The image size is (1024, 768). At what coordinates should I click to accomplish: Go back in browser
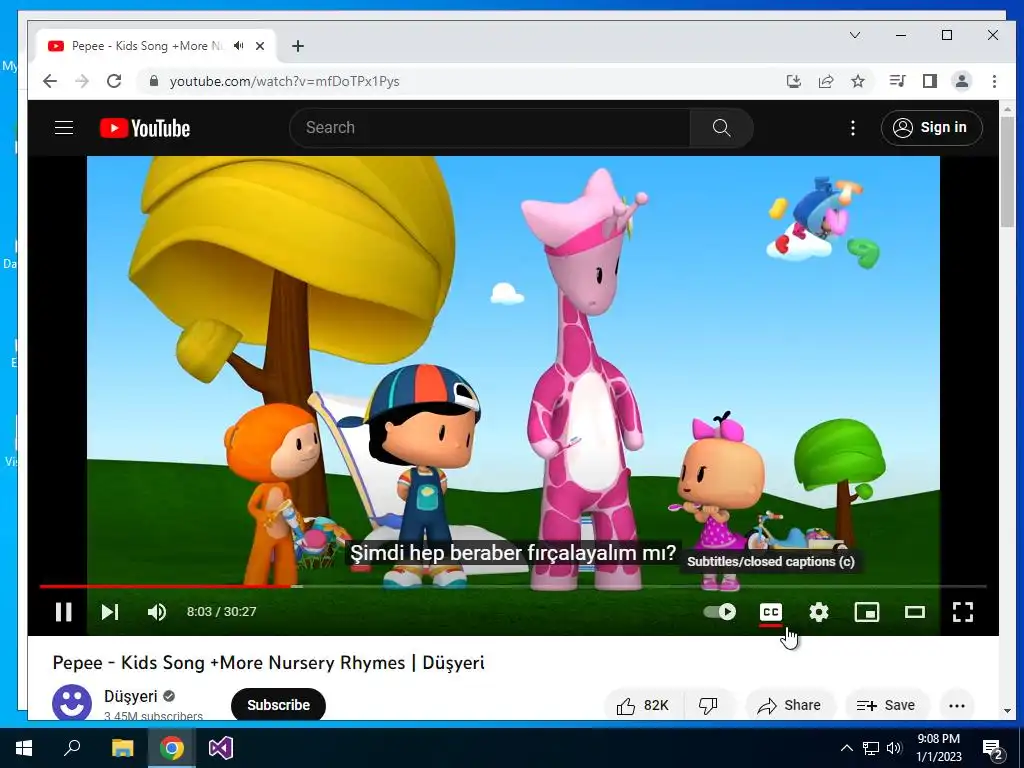(50, 81)
